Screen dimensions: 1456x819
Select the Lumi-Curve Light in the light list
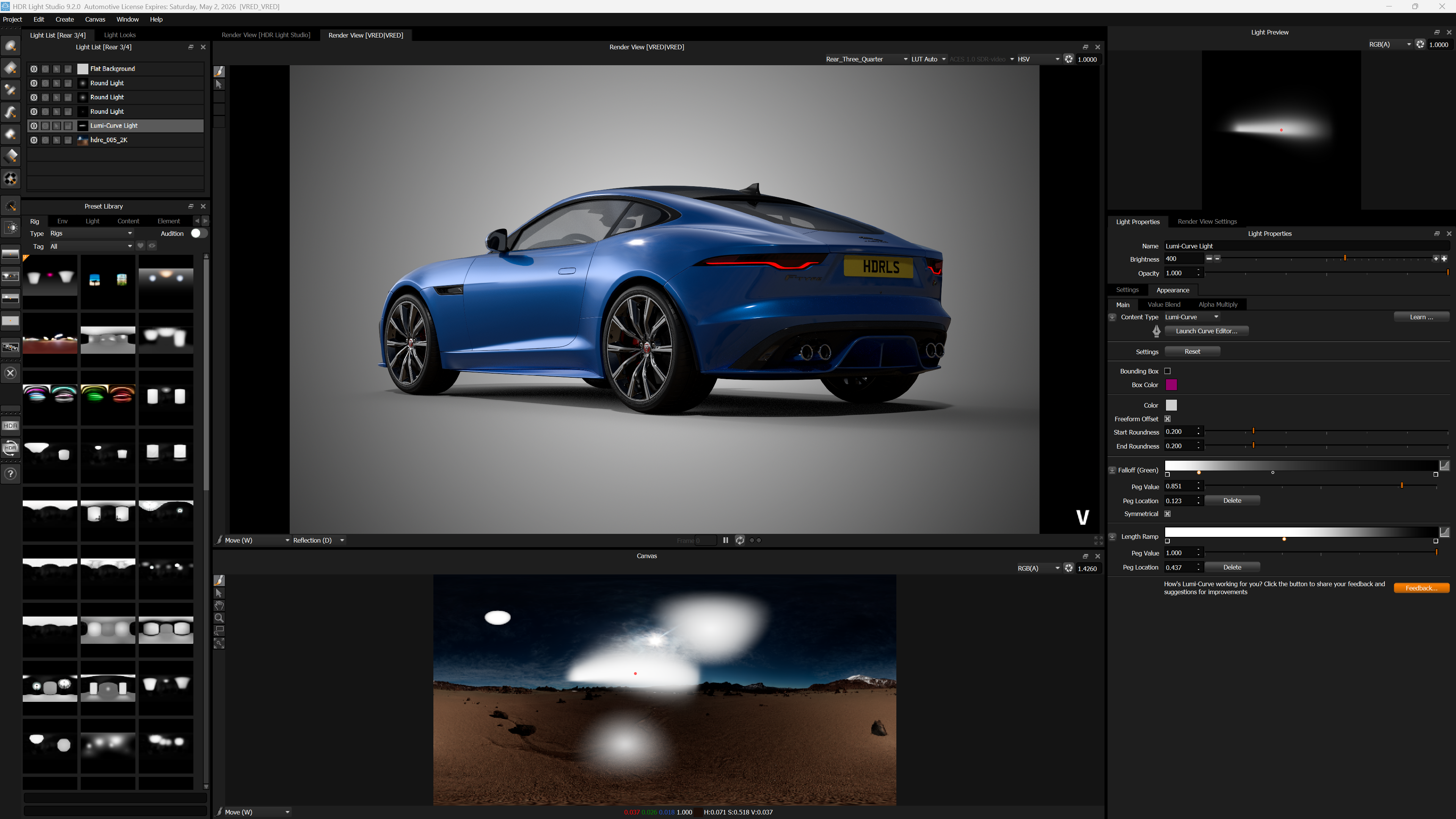click(114, 126)
